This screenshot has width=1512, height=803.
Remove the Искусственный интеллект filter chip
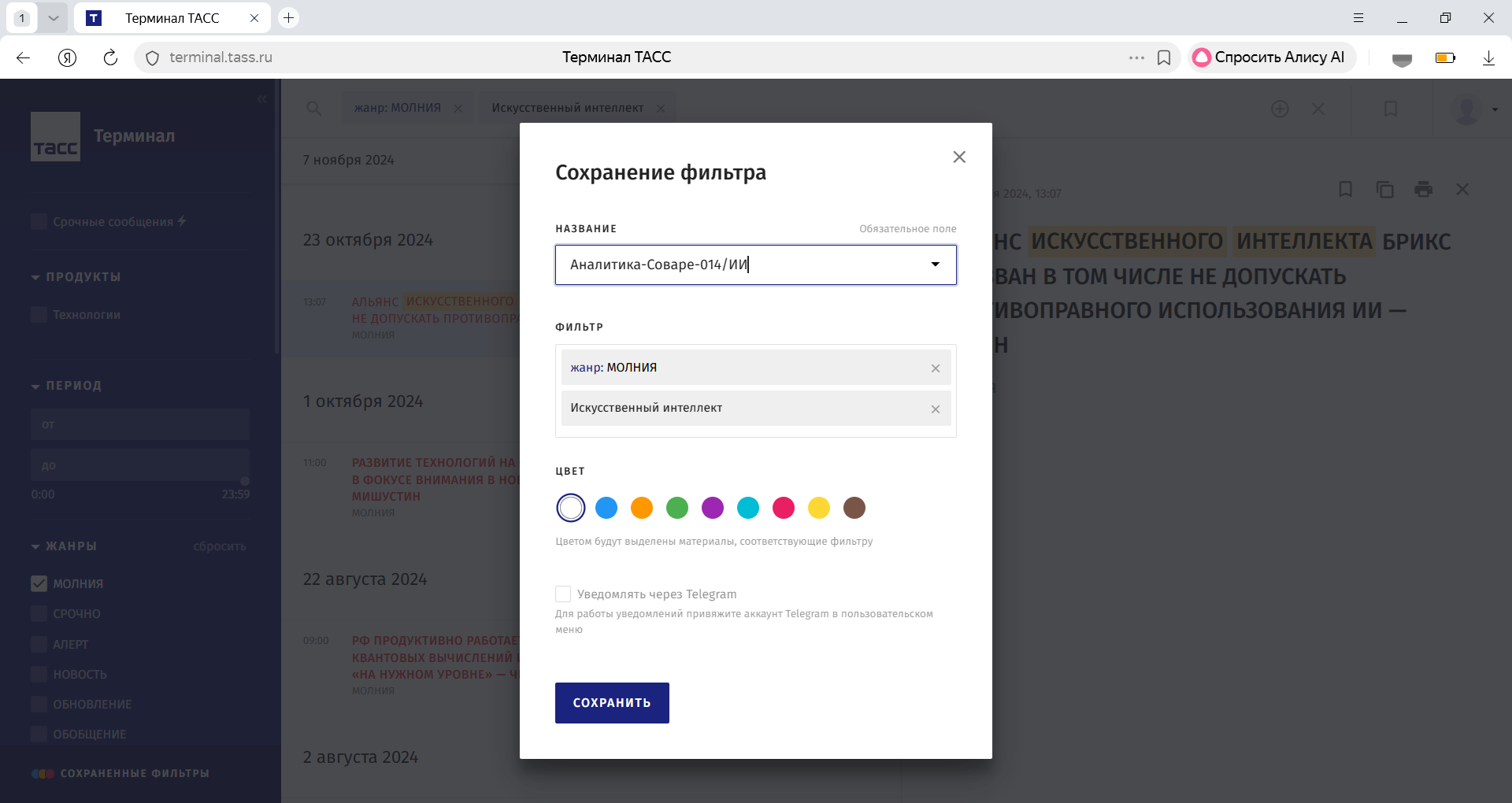pos(935,409)
